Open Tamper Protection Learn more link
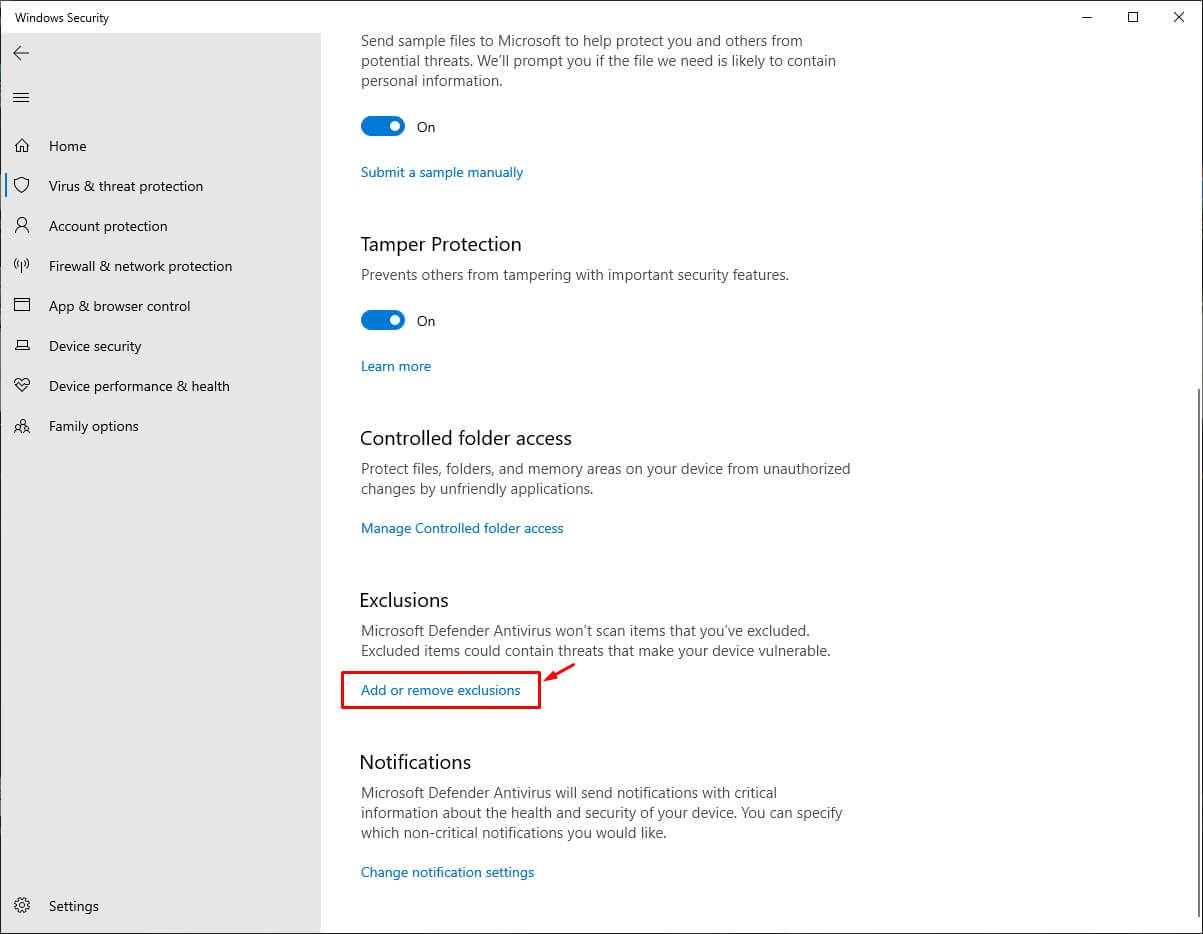 (x=396, y=366)
